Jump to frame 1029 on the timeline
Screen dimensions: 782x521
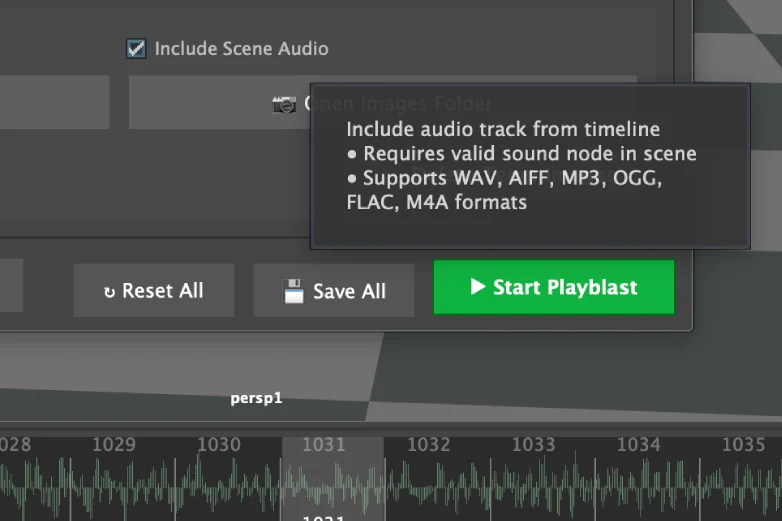tap(113, 444)
